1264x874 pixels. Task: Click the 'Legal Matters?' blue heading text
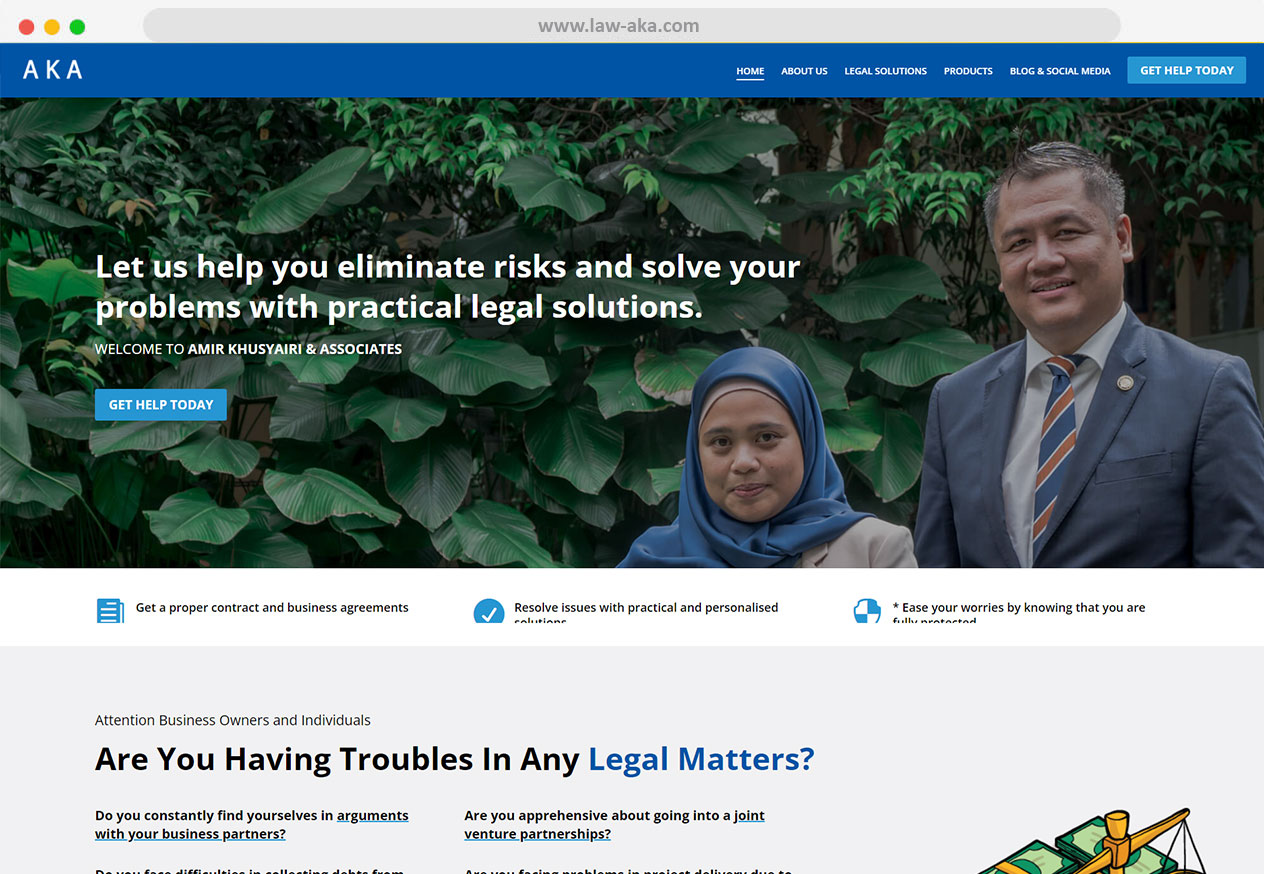701,759
